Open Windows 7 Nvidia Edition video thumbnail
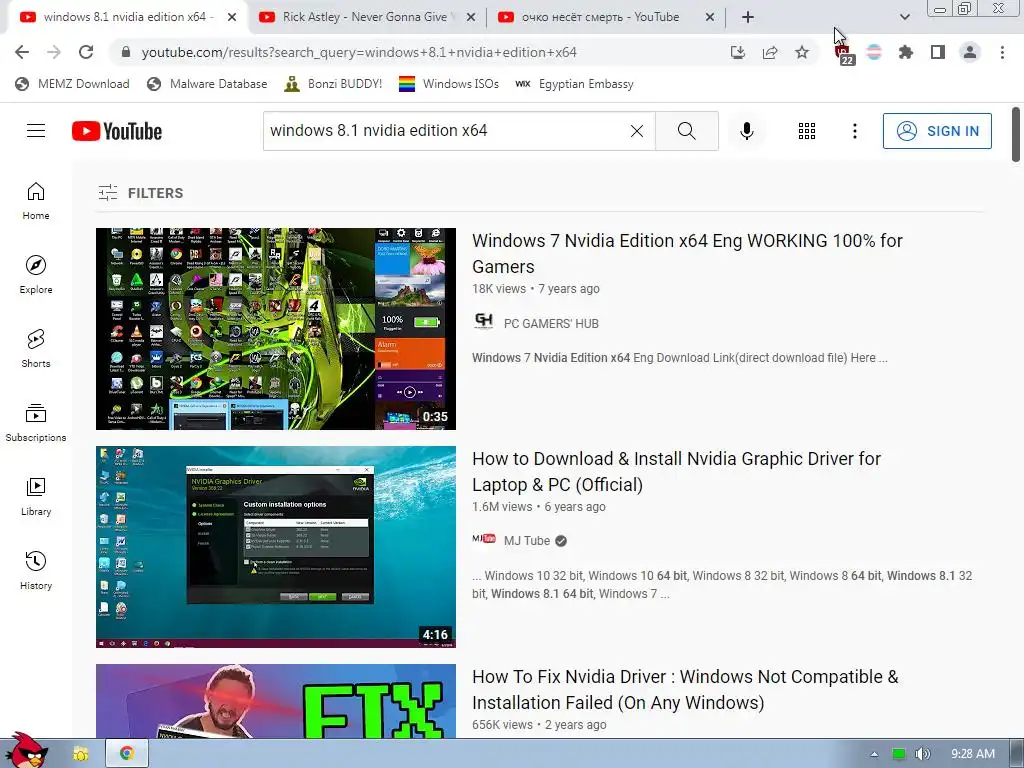This screenshot has height=768, width=1024. [x=276, y=328]
